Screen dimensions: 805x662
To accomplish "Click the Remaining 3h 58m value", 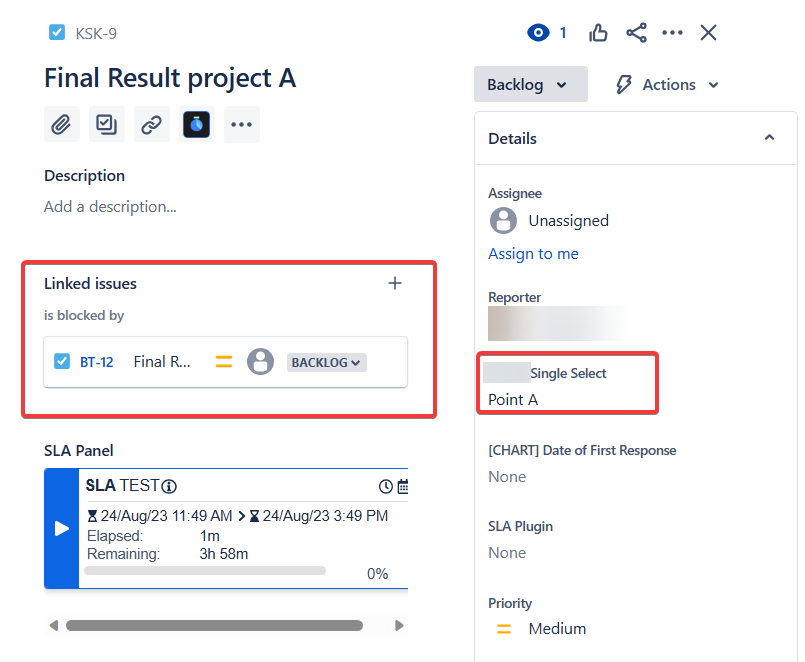I will point(224,554).
